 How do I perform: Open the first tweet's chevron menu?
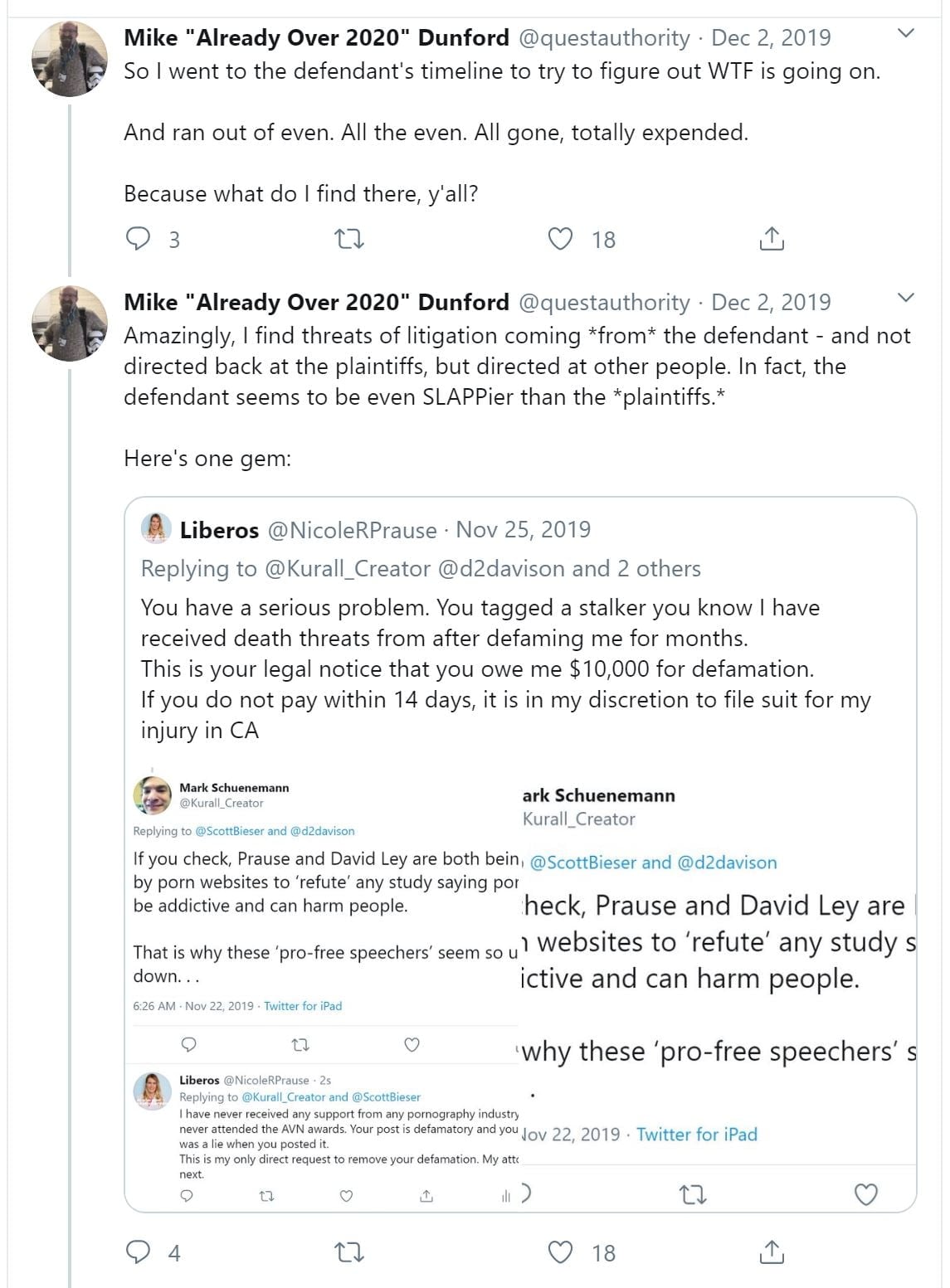(x=907, y=34)
